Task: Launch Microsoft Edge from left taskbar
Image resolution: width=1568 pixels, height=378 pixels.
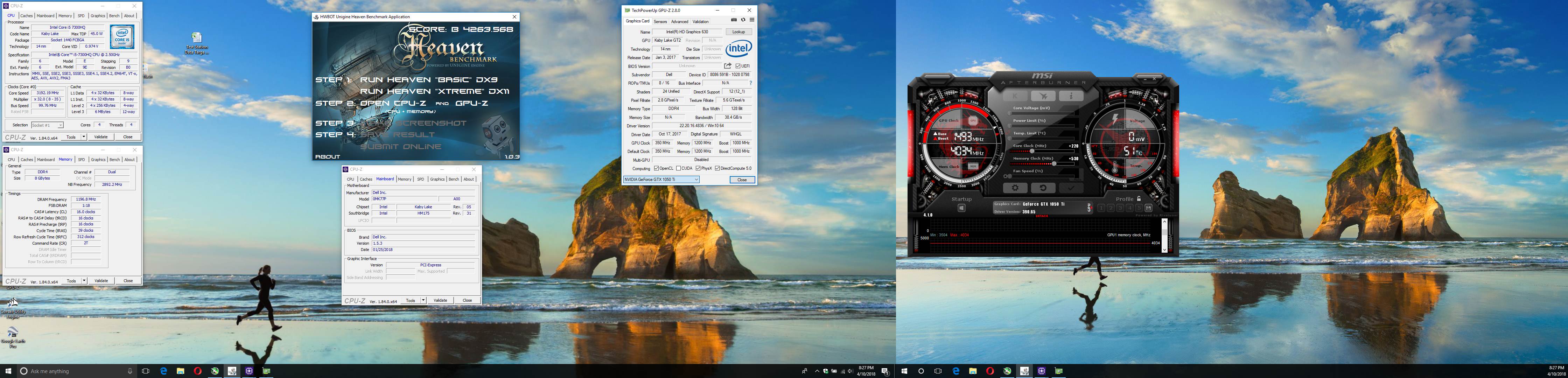Action: (x=163, y=371)
